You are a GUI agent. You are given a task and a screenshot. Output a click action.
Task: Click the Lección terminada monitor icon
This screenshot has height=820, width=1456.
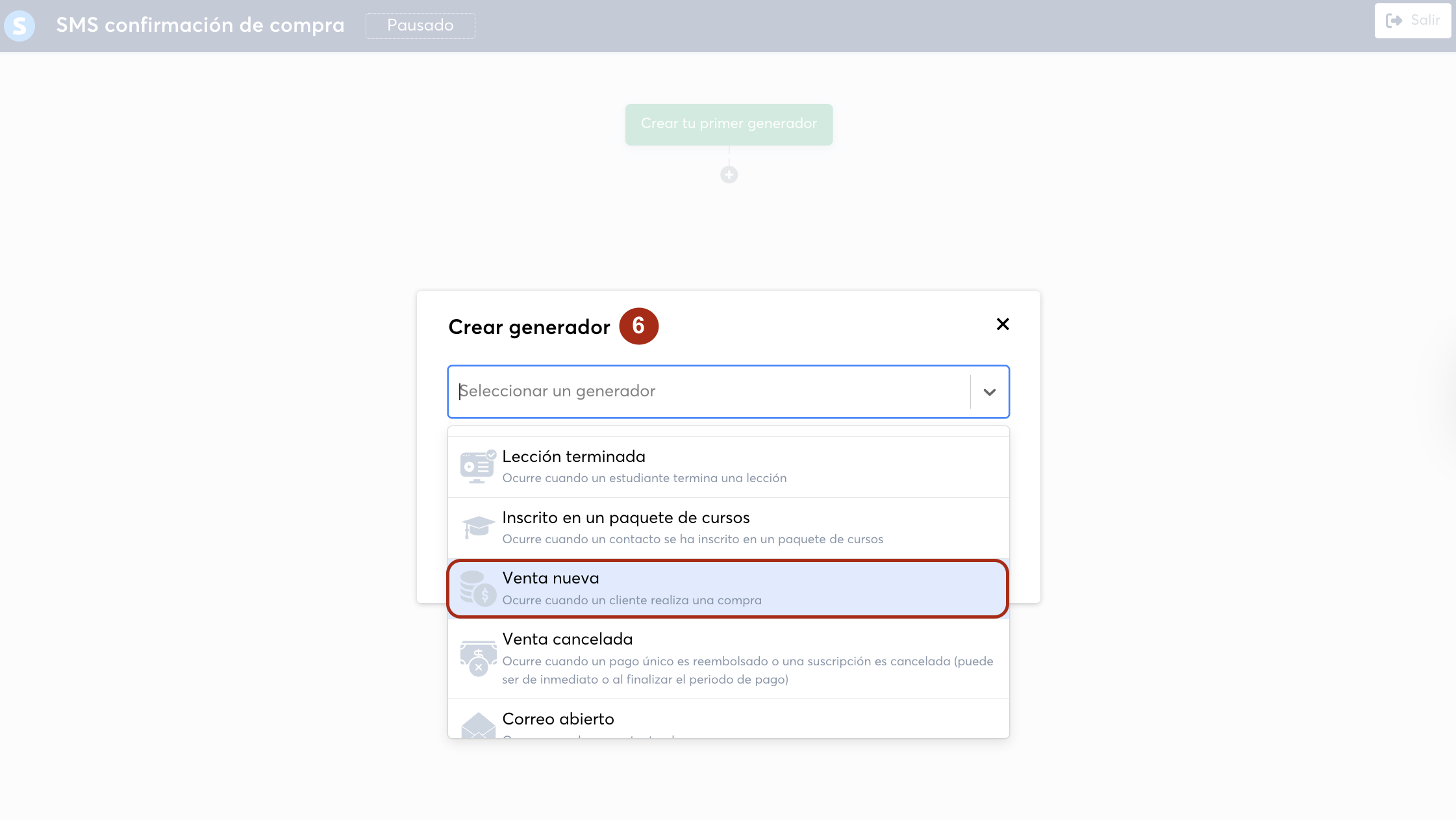click(477, 467)
